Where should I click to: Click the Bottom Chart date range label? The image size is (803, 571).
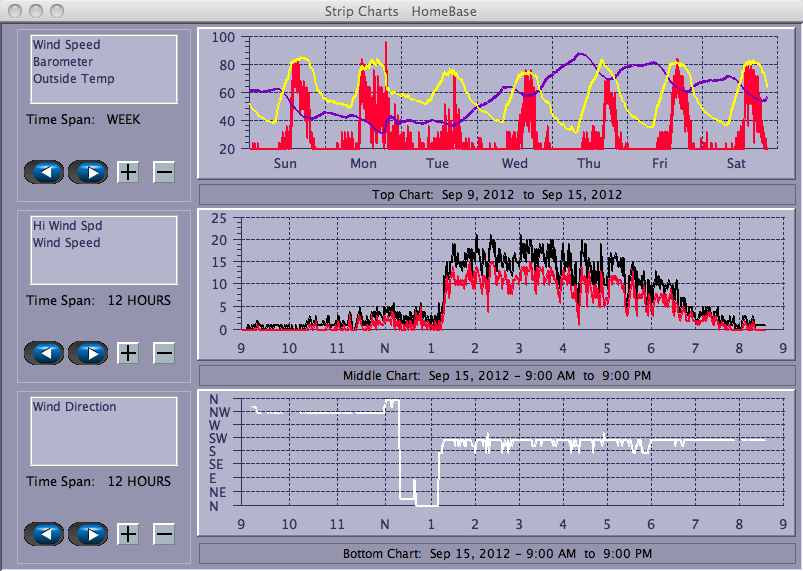tap(496, 553)
